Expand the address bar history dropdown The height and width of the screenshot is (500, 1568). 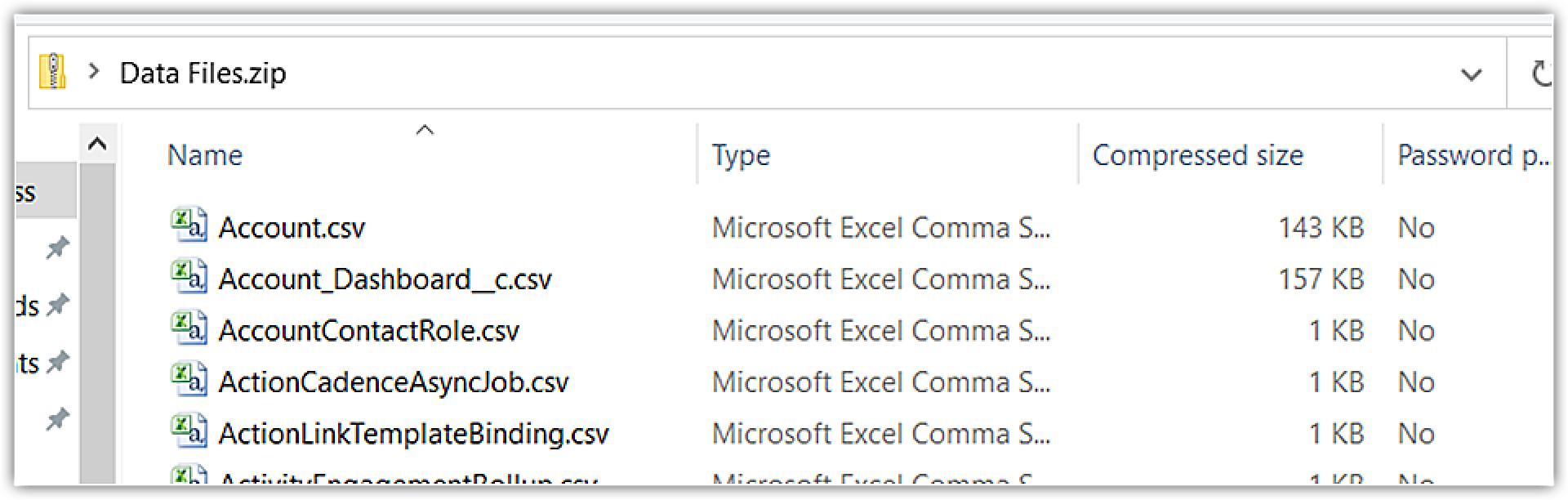pos(1471,74)
